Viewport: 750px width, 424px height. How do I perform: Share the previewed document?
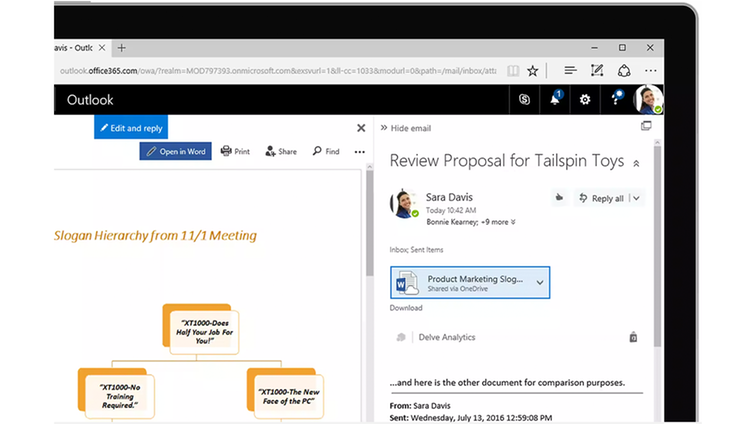[x=281, y=151]
